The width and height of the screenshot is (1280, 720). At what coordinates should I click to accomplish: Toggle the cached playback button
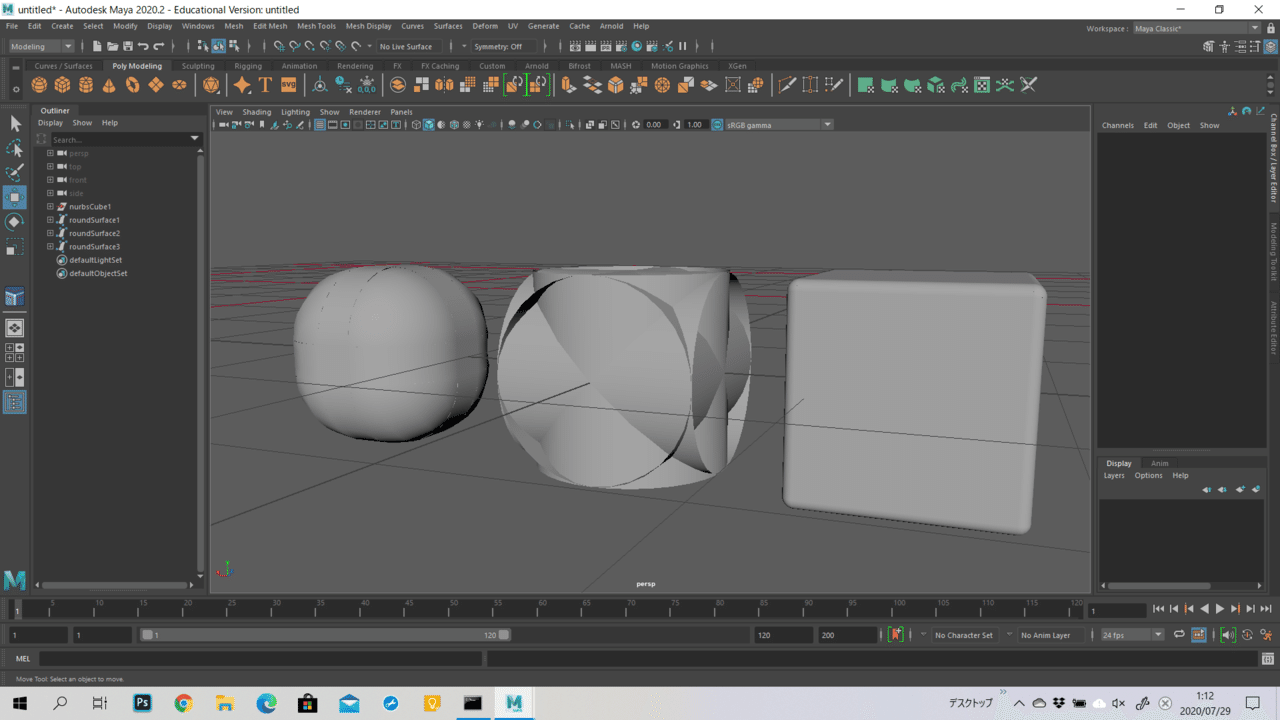(x=1198, y=635)
